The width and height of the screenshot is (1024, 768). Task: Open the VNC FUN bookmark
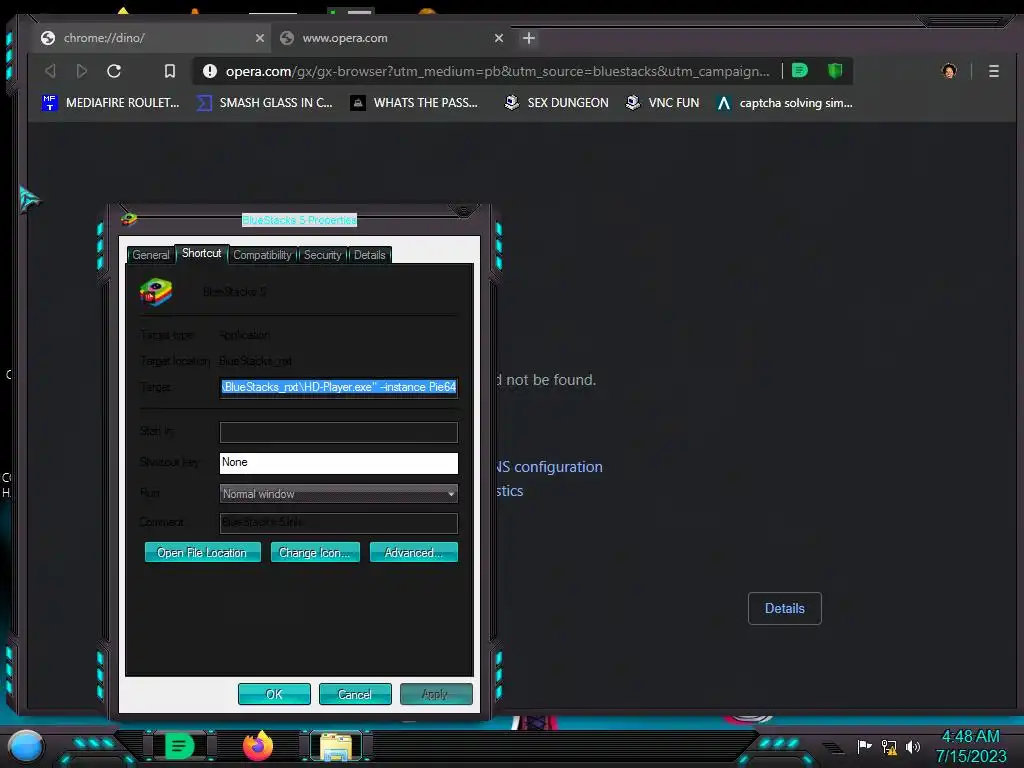(662, 103)
